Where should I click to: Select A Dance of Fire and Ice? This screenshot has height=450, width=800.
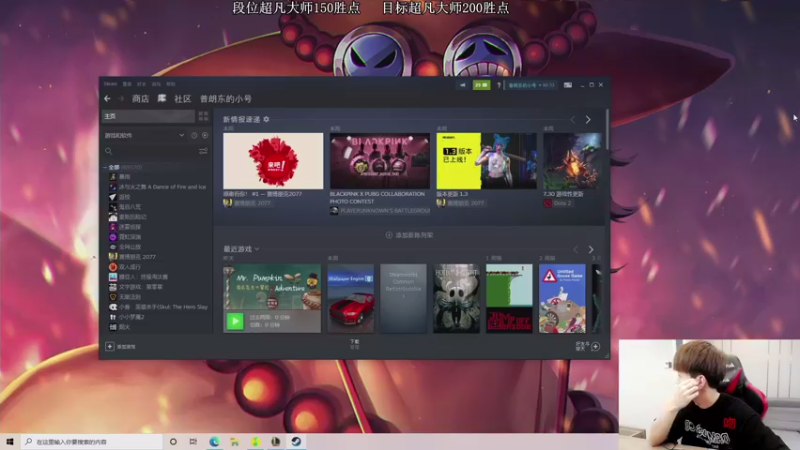158,187
